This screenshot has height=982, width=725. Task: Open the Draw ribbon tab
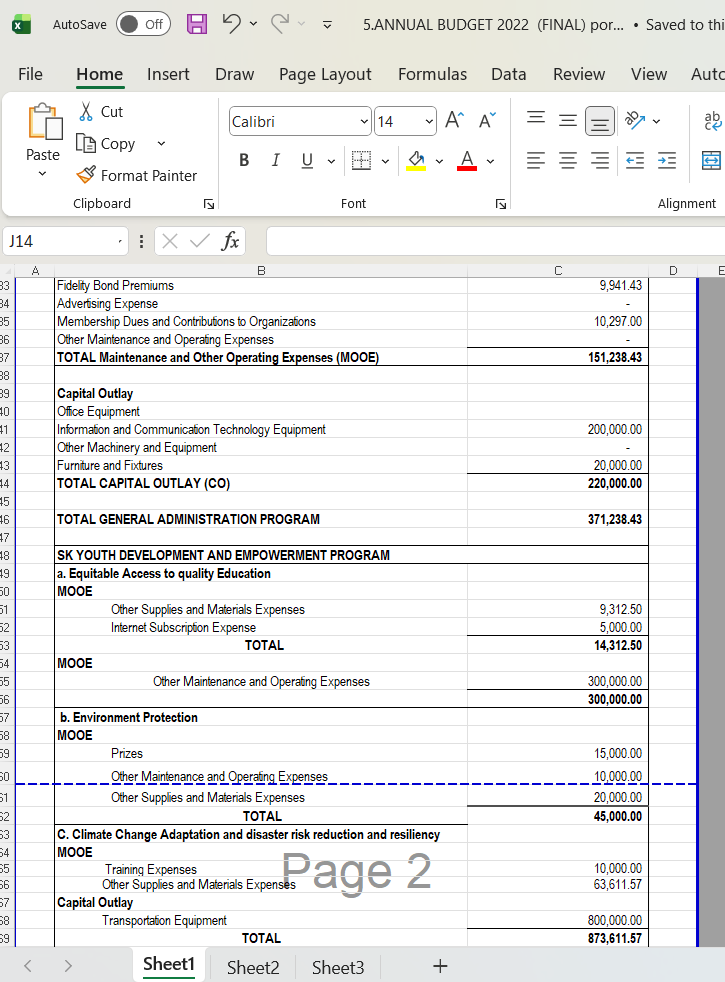tap(234, 75)
